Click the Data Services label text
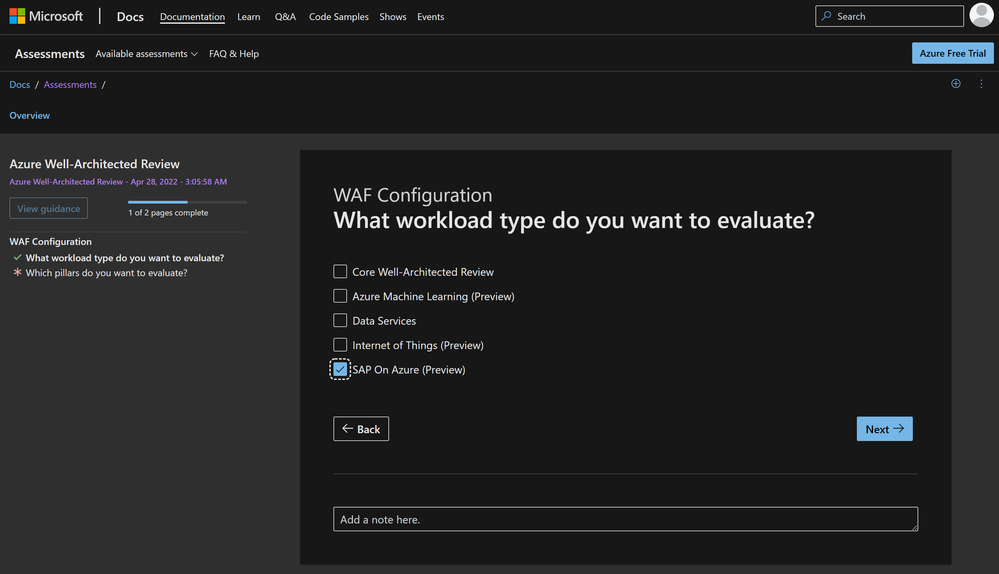The height and width of the screenshot is (574, 999). click(384, 320)
